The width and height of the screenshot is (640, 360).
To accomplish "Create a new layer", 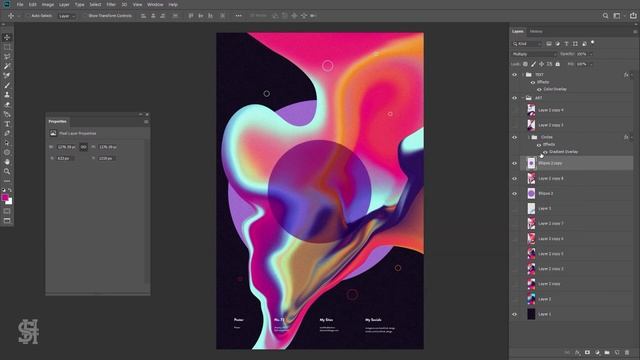I will 617,352.
